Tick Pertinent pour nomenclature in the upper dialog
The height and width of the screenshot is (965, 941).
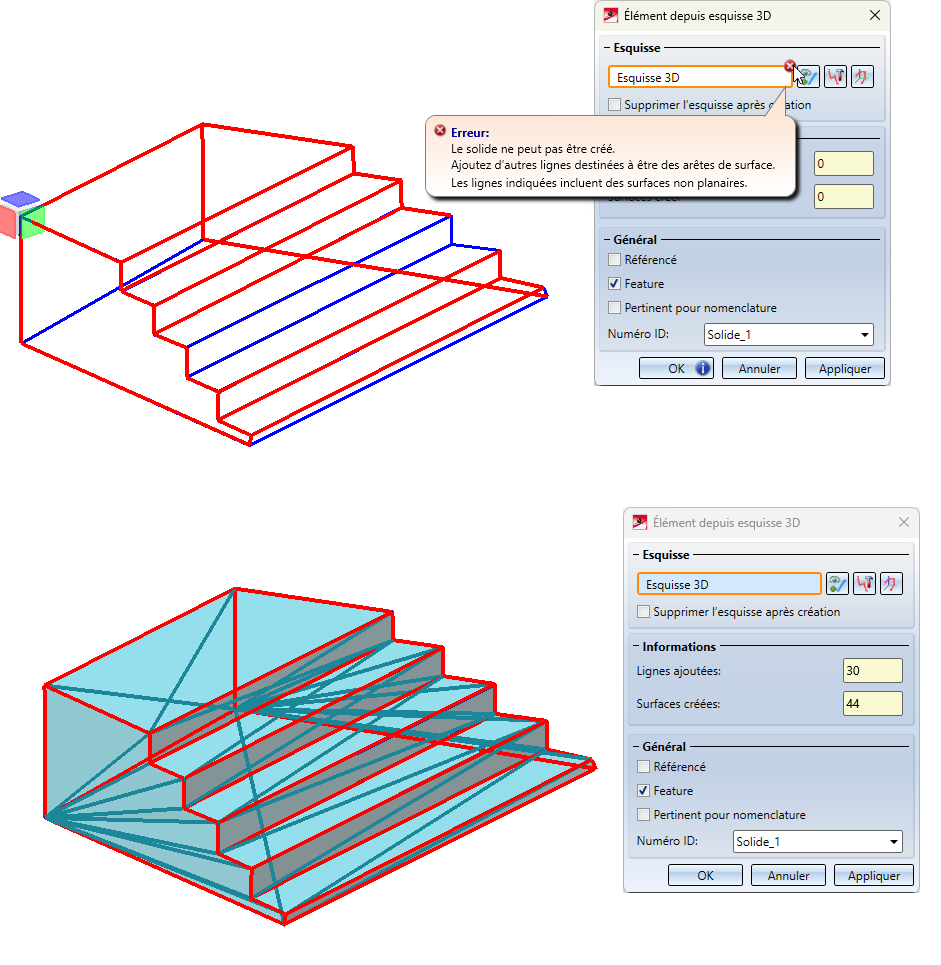click(x=614, y=308)
